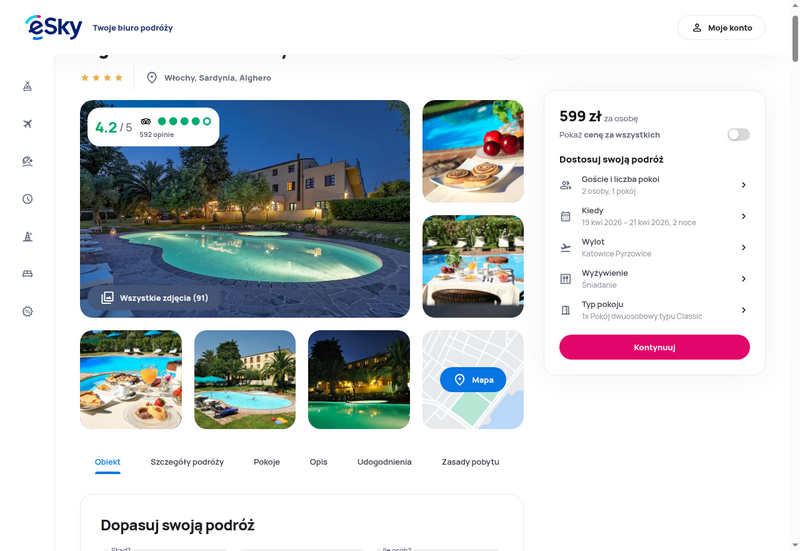Screen dimensions: 800x551
Task: Open Wszystkie zdjęcia (91) gallery
Action: tap(154, 298)
